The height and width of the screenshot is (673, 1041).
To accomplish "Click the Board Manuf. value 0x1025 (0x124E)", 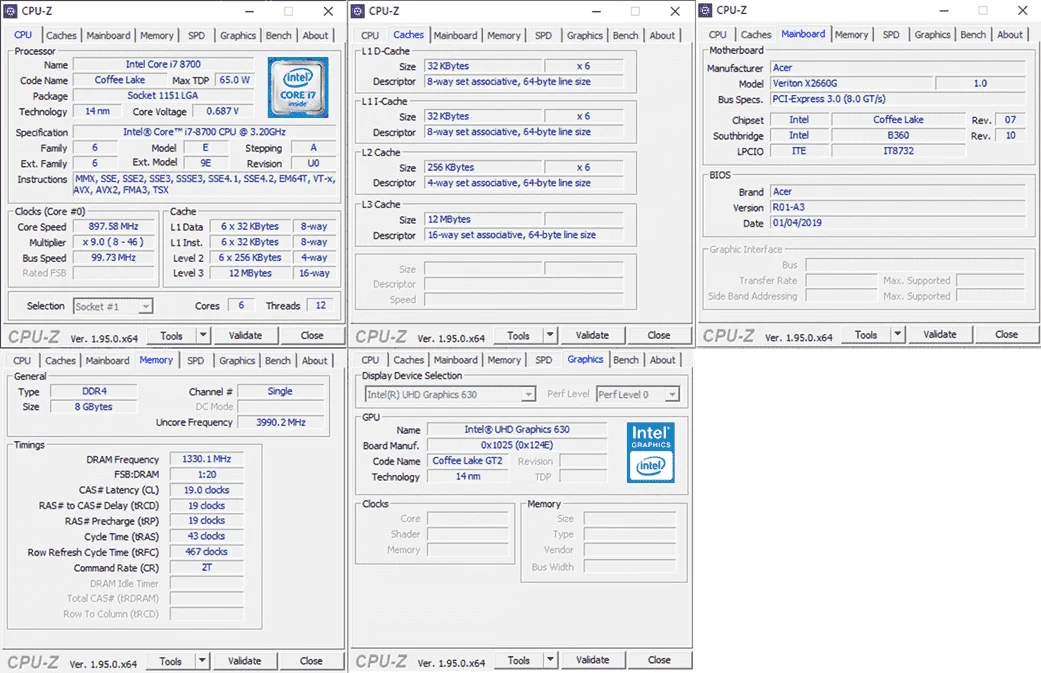I will [517, 445].
